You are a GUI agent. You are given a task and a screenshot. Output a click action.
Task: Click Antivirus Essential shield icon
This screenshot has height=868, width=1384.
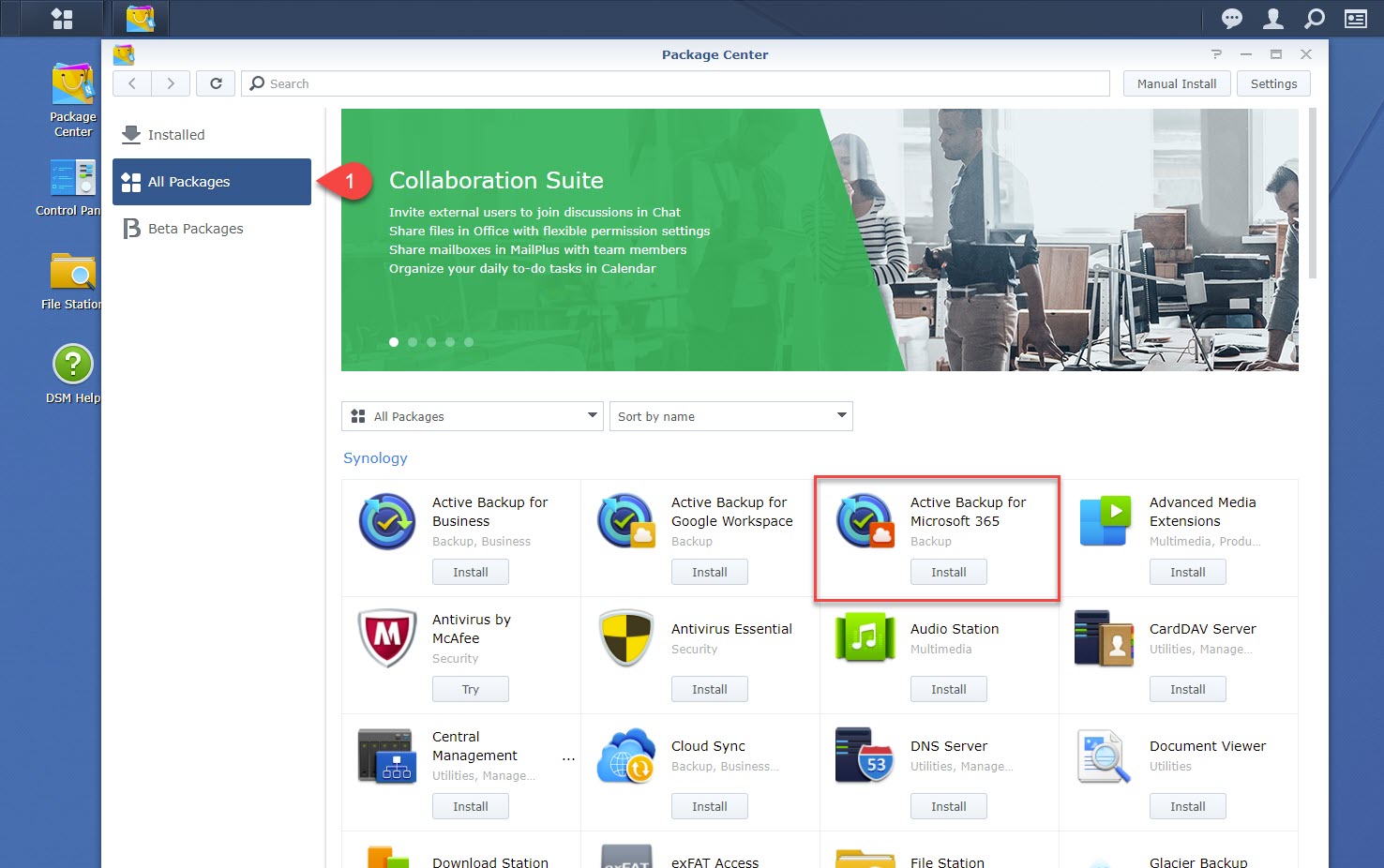pyautogui.click(x=626, y=638)
